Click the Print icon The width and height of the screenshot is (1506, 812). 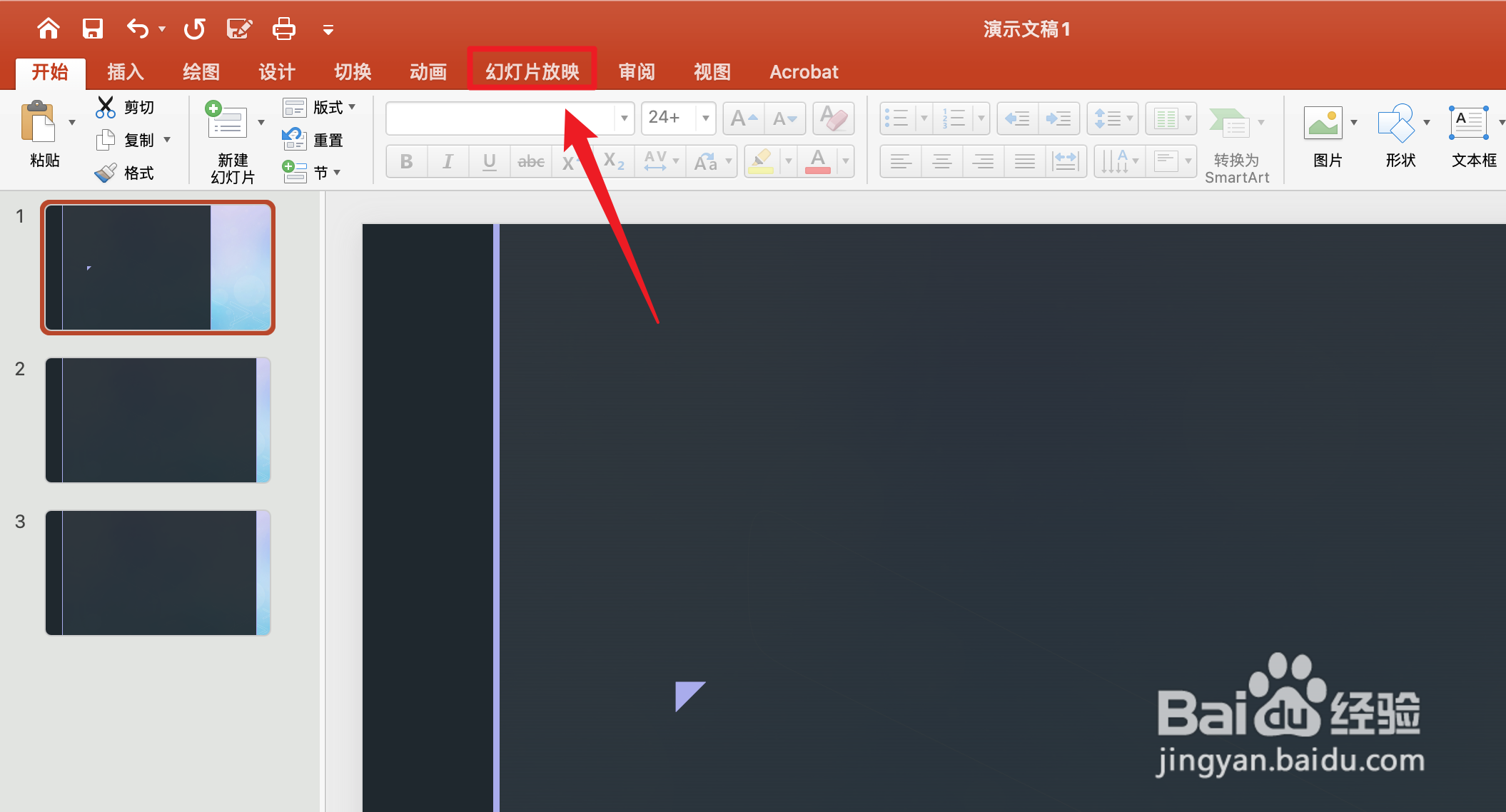283,29
